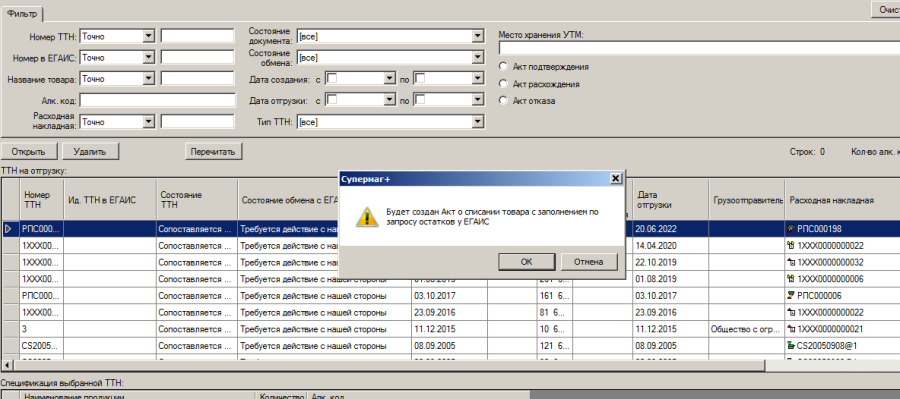Click the icon beside 1XXX0000000032 invoice

pyautogui.click(x=792, y=262)
